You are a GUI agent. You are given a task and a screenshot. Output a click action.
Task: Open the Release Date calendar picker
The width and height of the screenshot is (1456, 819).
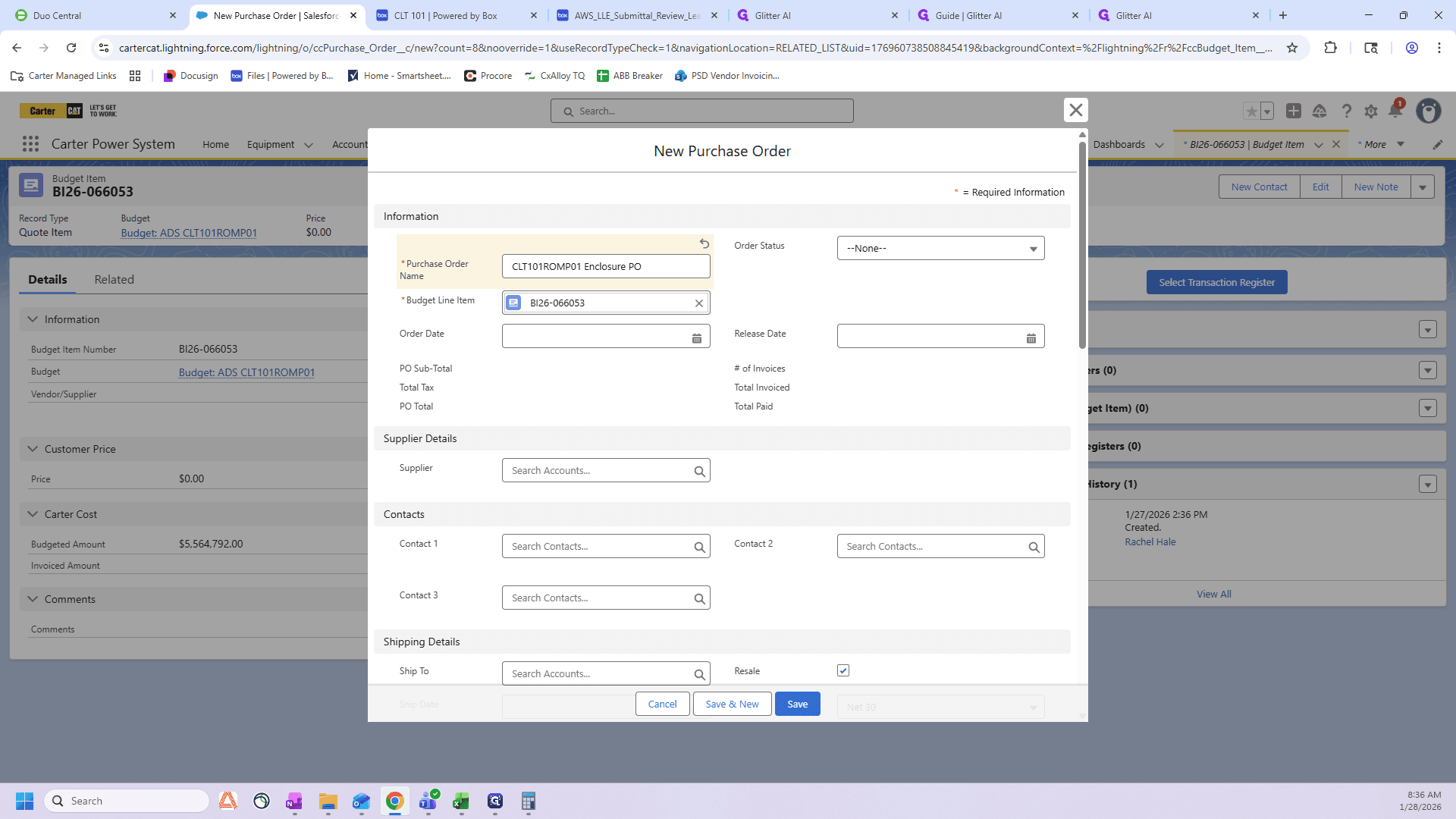tap(1031, 338)
